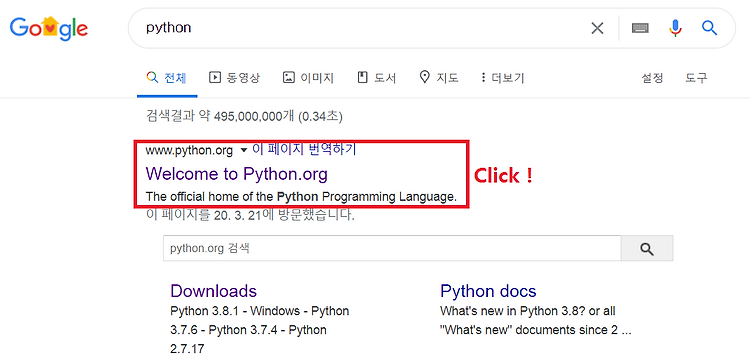Clear the search box with the X icon
Viewport: 750px width, 363px height.
click(597, 28)
